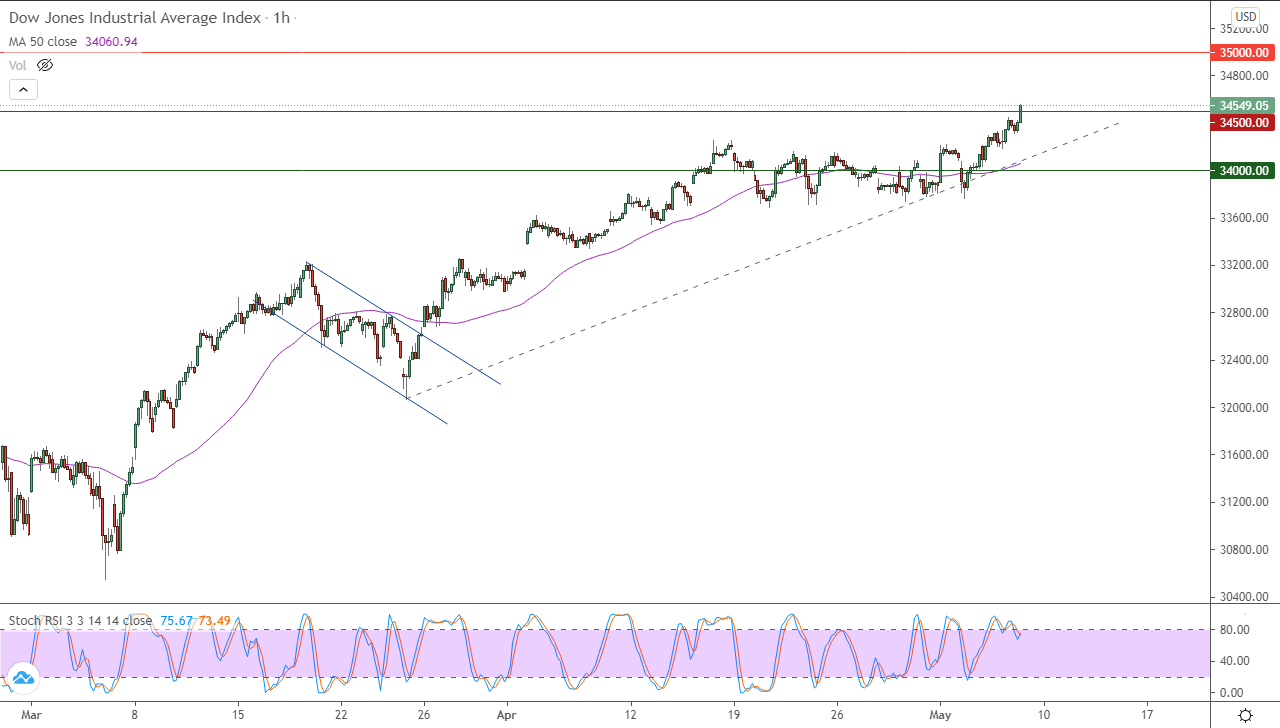Click the 32000.00 price axis value

point(1244,408)
